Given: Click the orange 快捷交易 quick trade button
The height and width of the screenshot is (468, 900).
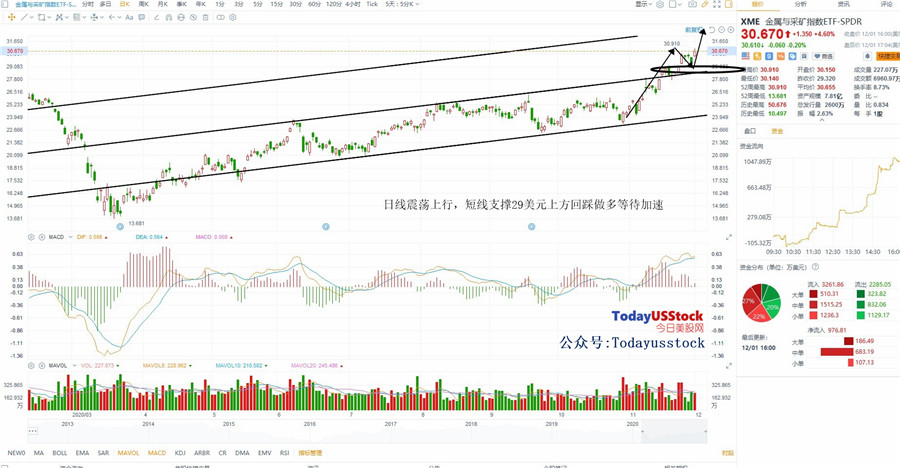Looking at the screenshot, I should click(x=888, y=56).
